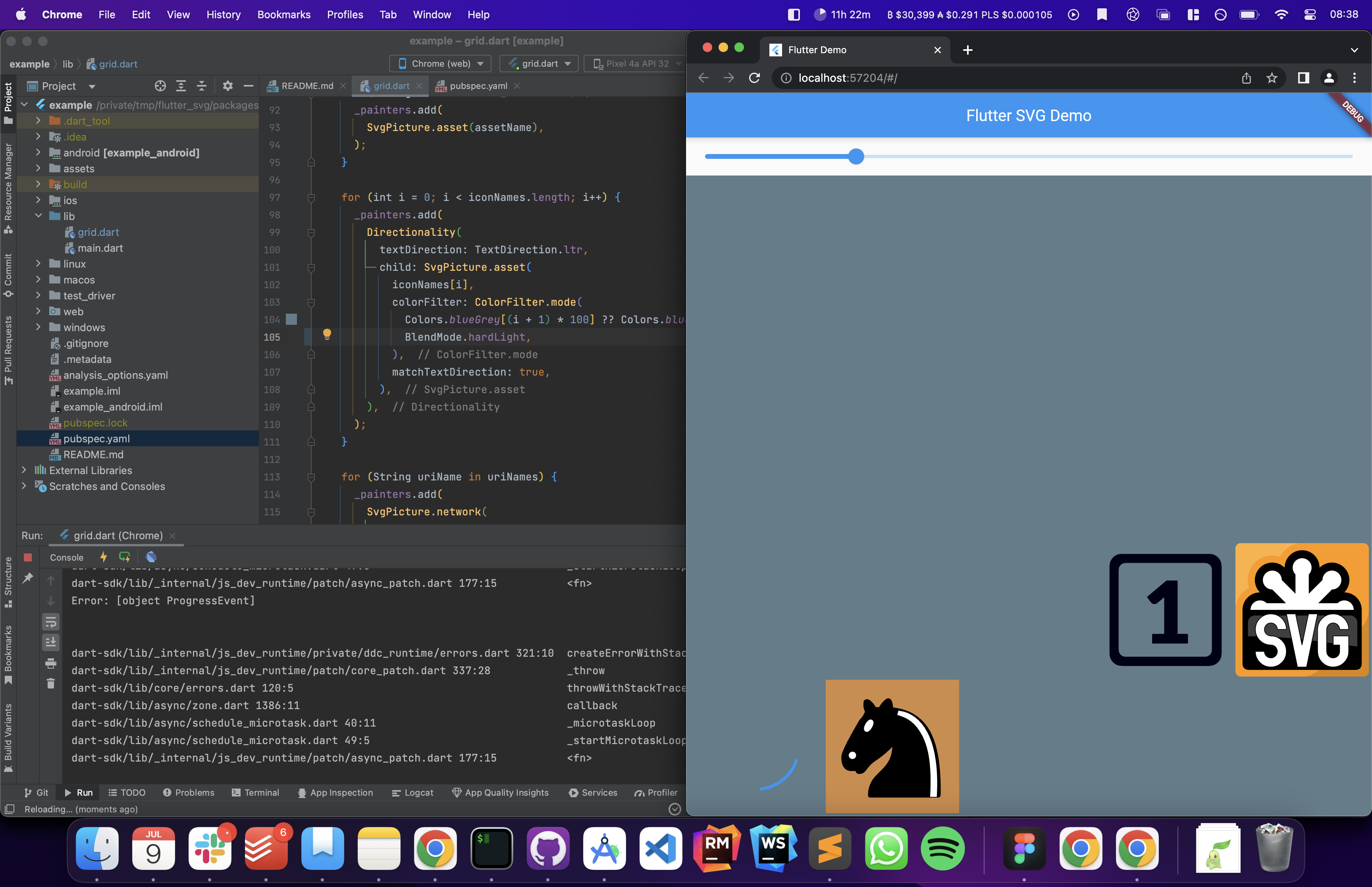Open the Pixel 4a API 32 device dropdown

[x=635, y=64]
